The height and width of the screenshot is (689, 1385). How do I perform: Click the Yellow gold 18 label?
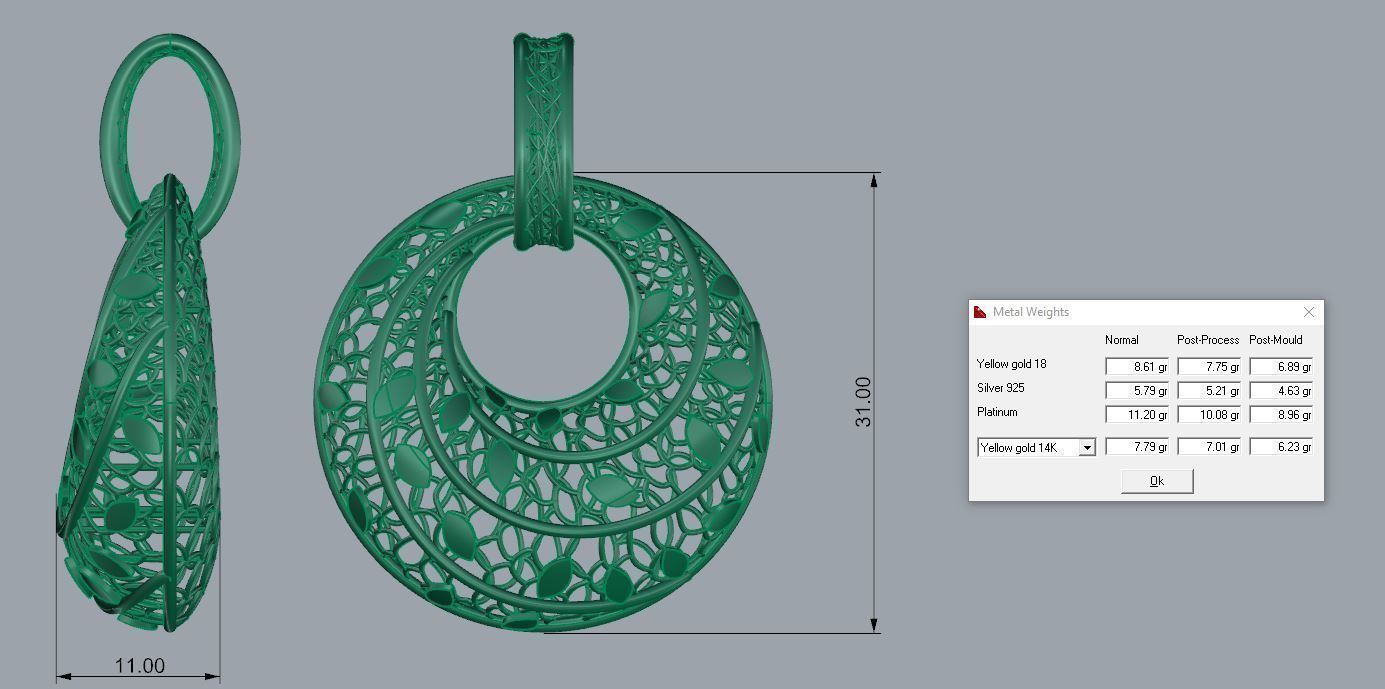(x=1012, y=364)
